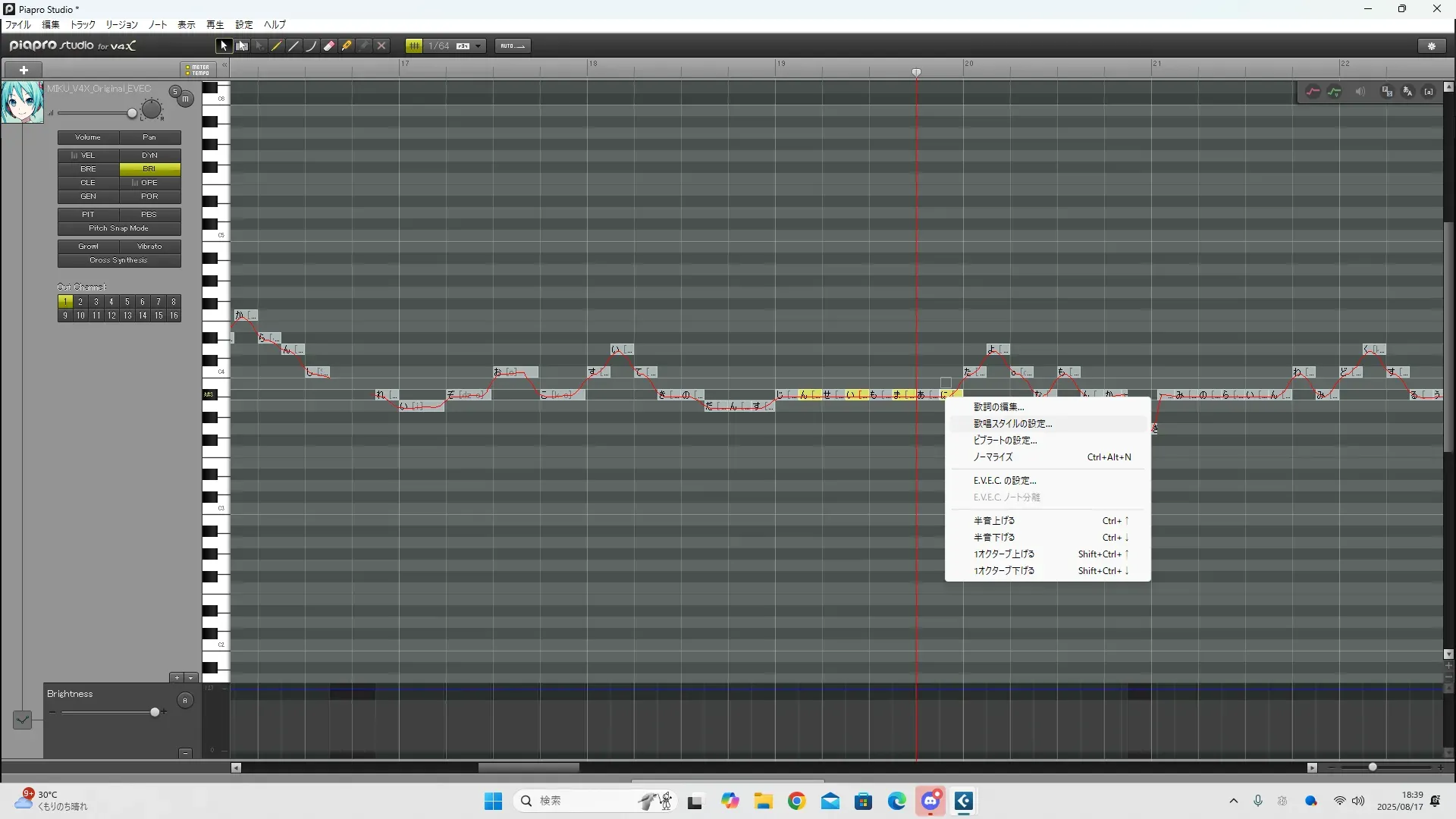This screenshot has height=819, width=1456.
Task: Click the yellow highlighter tool
Action: click(x=347, y=46)
